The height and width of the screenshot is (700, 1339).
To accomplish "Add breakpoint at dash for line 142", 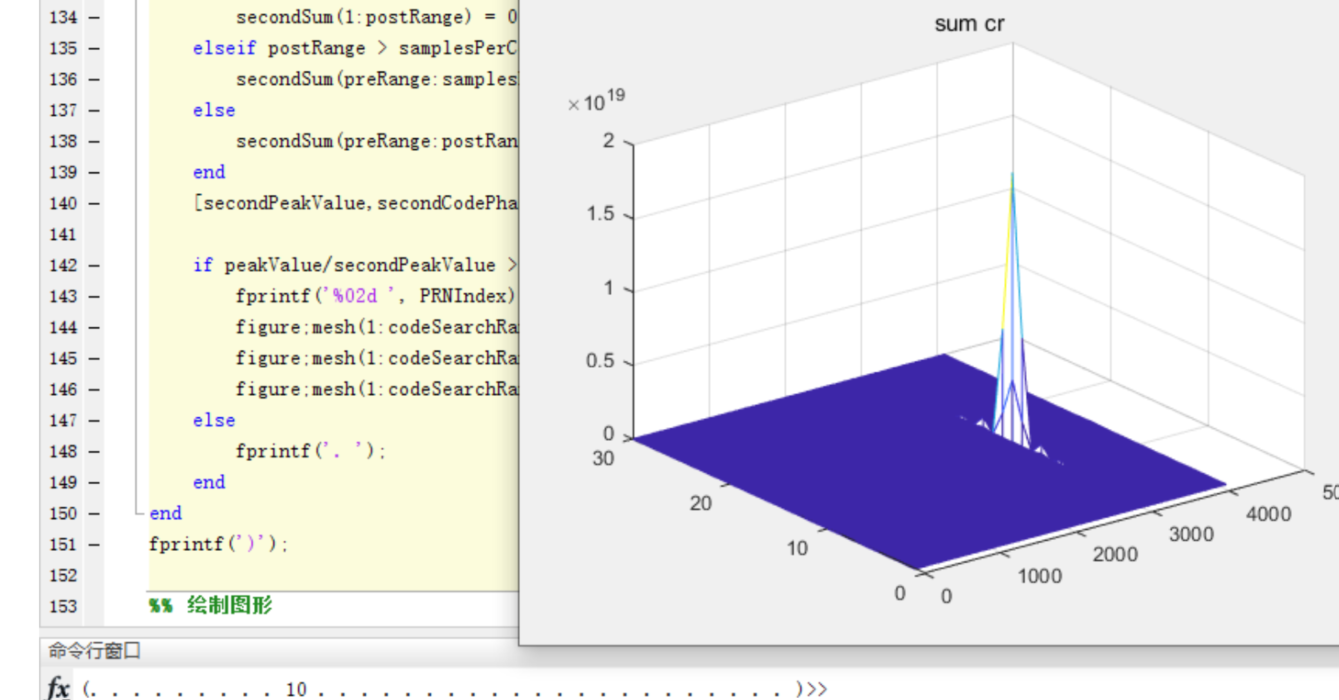I will coord(94,265).
